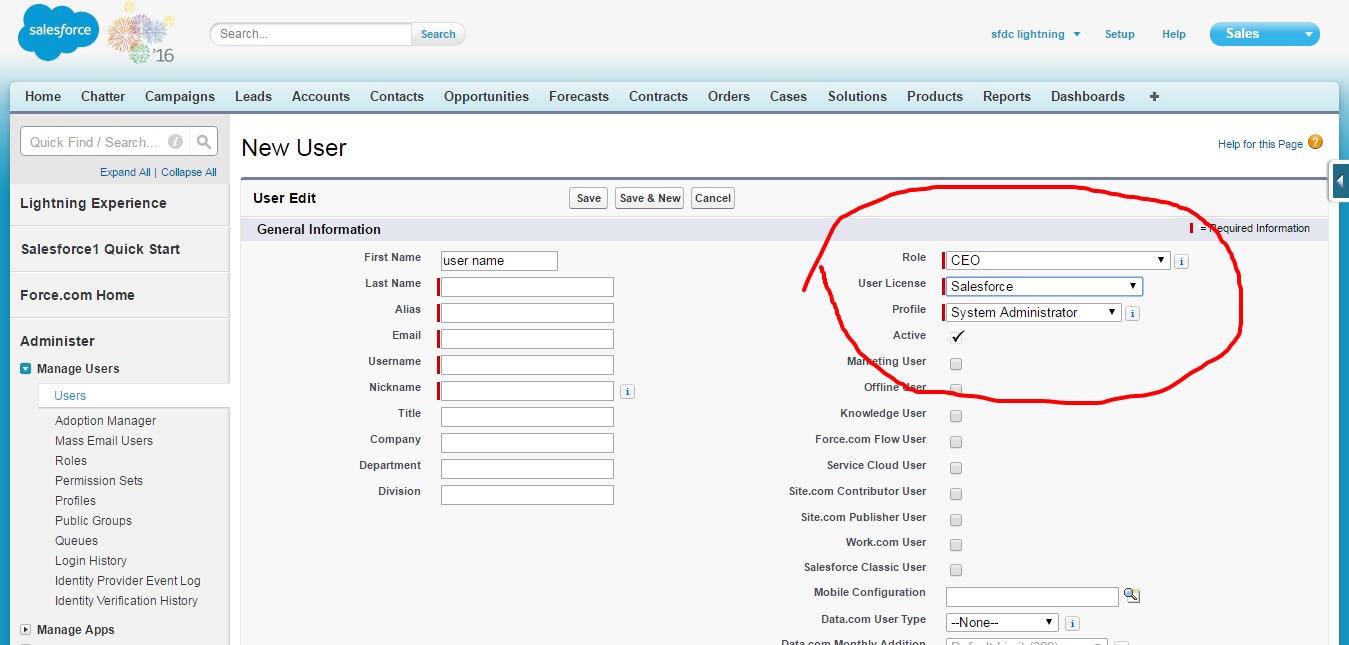
Task: Click the plus icon to show all tabs
Action: (1154, 97)
